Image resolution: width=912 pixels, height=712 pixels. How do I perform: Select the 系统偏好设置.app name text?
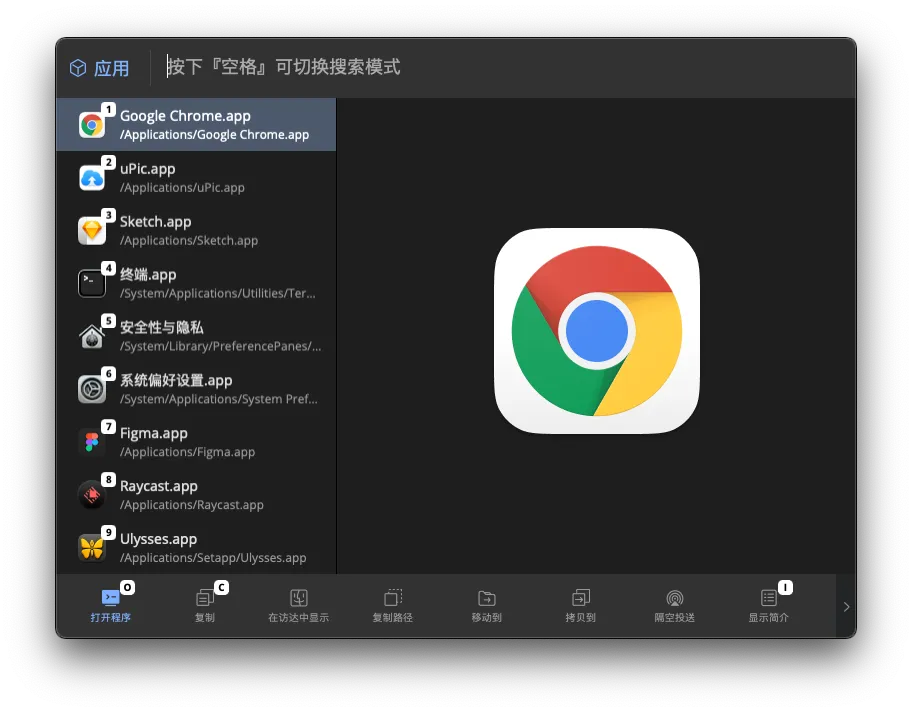[x=176, y=380]
